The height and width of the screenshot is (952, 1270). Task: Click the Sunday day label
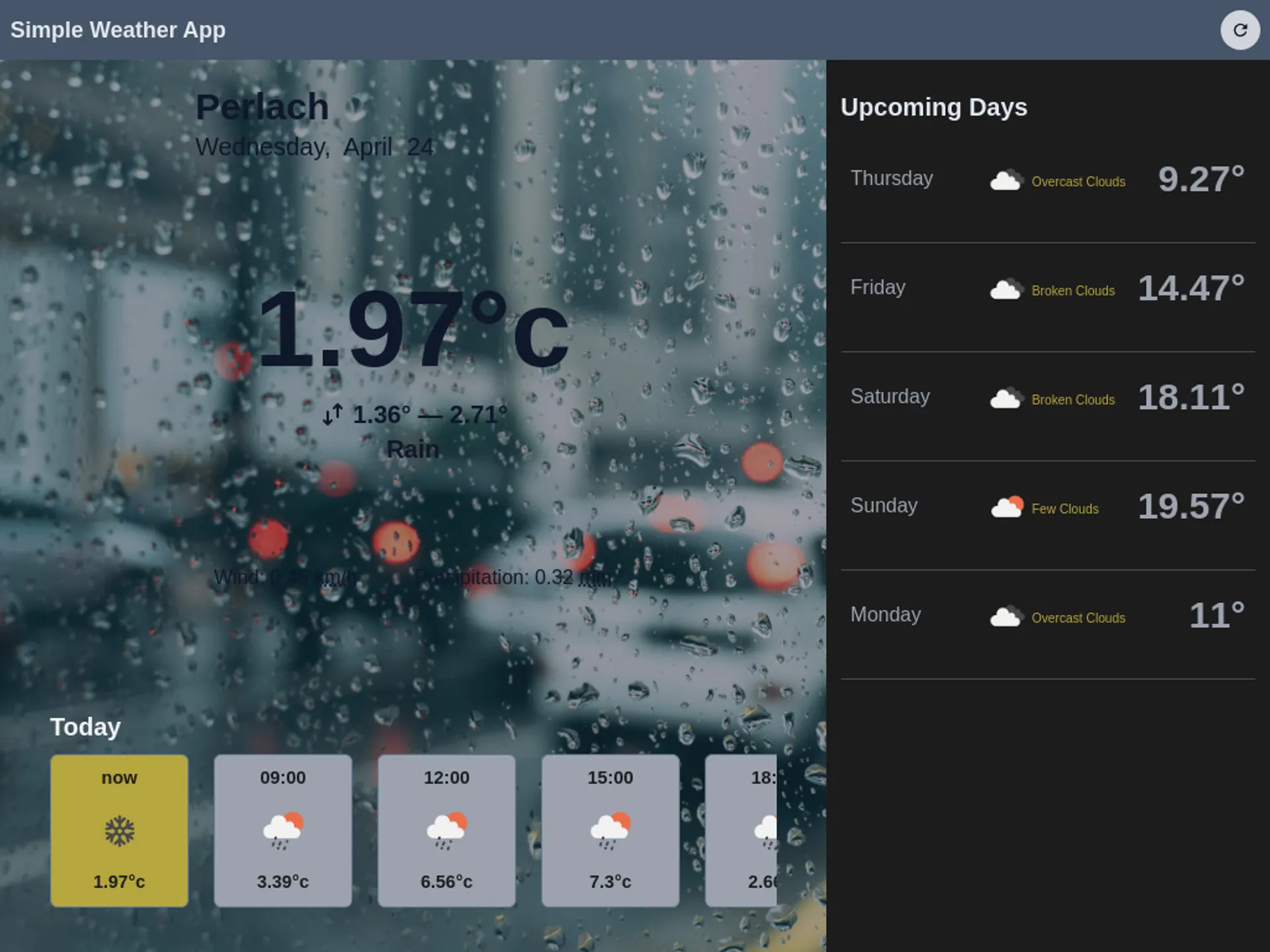pos(884,505)
